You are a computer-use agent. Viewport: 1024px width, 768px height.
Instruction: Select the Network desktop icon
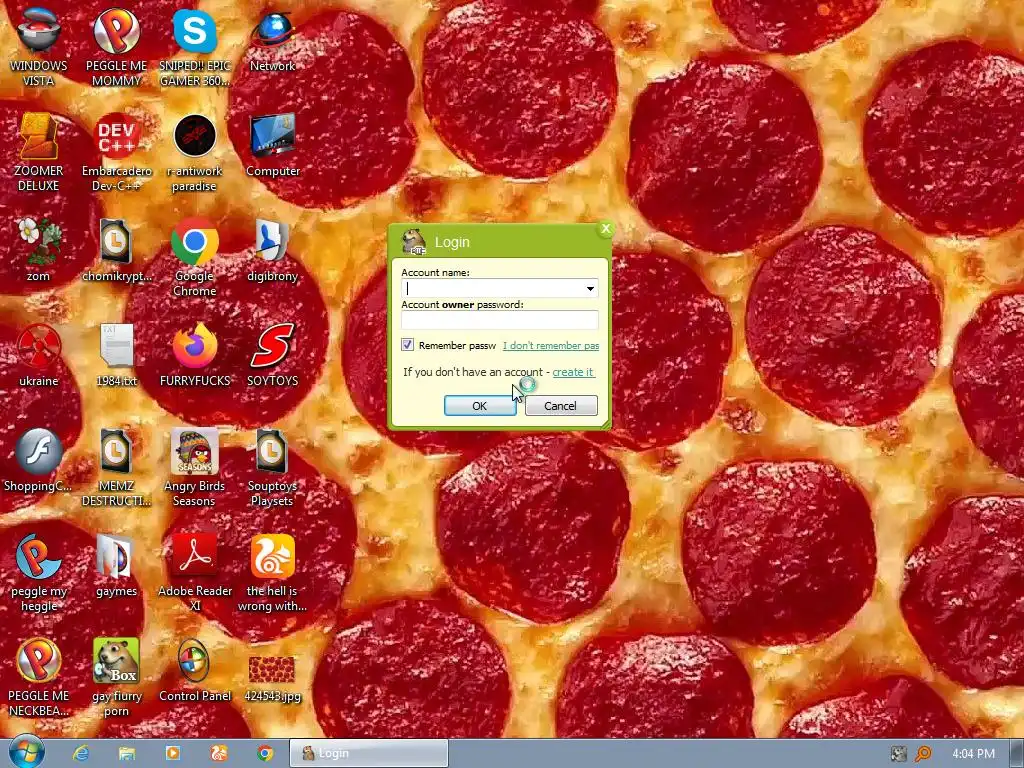pyautogui.click(x=272, y=39)
